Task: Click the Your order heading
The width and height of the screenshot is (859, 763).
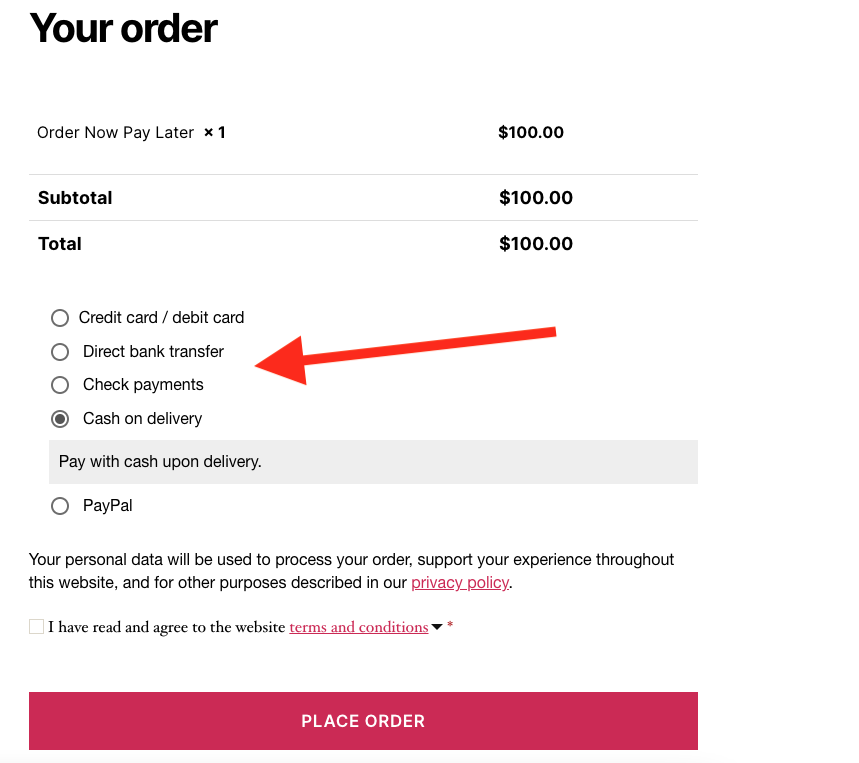Action: tap(123, 28)
